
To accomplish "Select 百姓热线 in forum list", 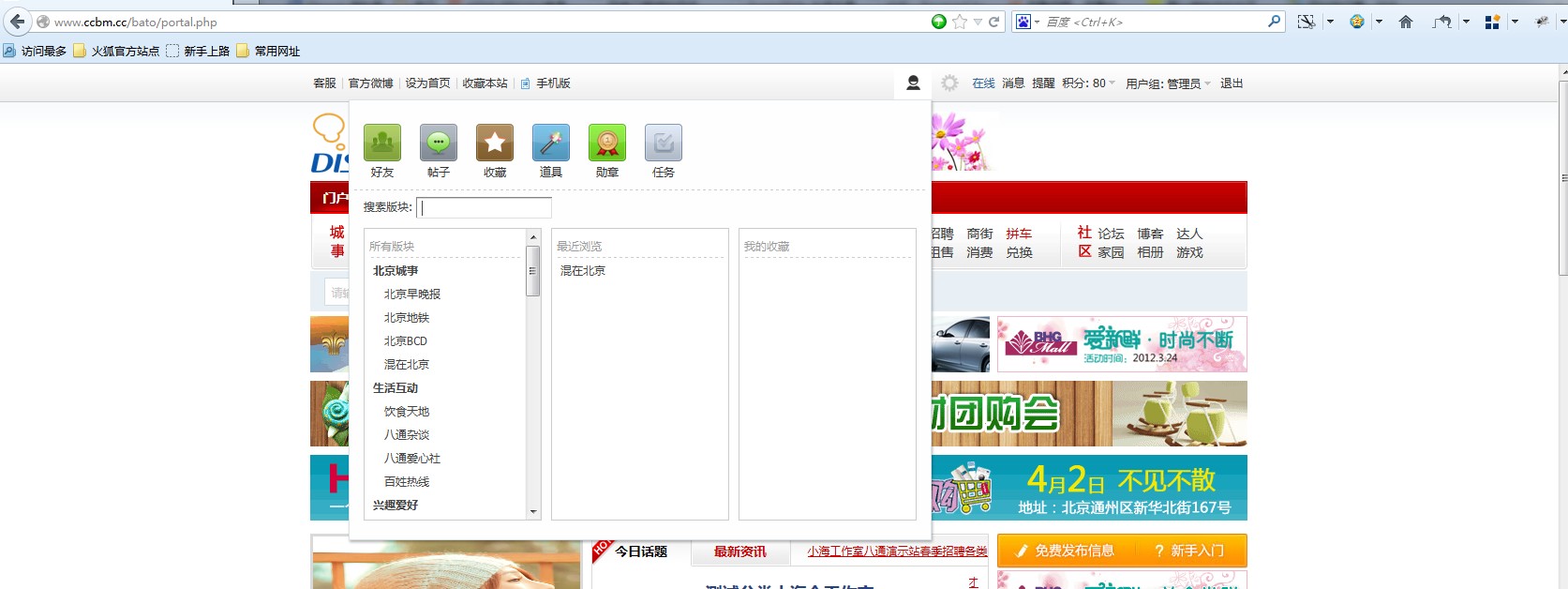I will 407,482.
